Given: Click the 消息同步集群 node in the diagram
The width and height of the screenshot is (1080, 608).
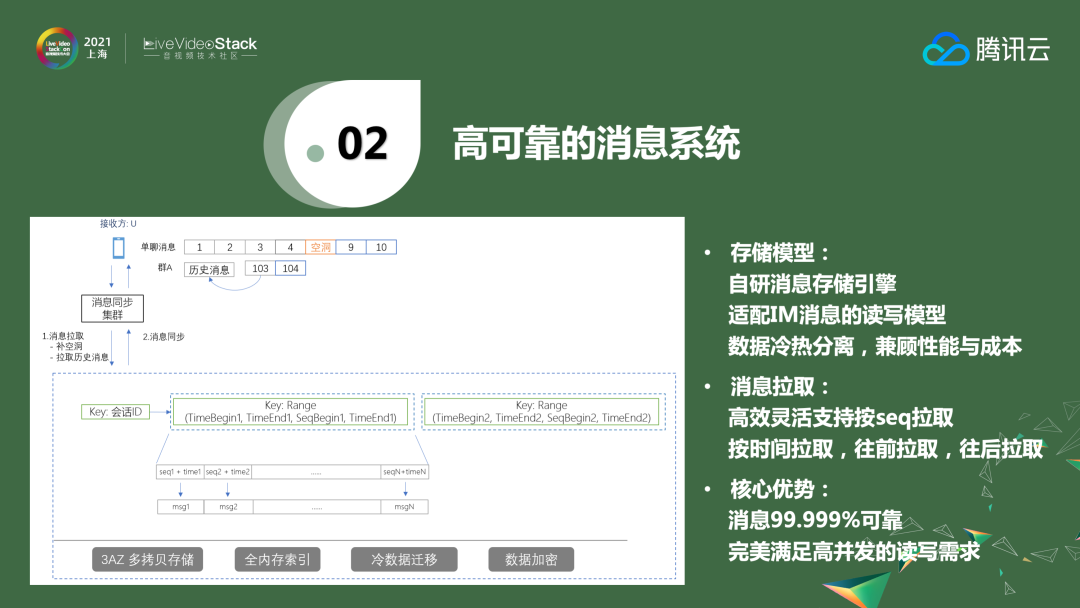Looking at the screenshot, I should (x=113, y=306).
